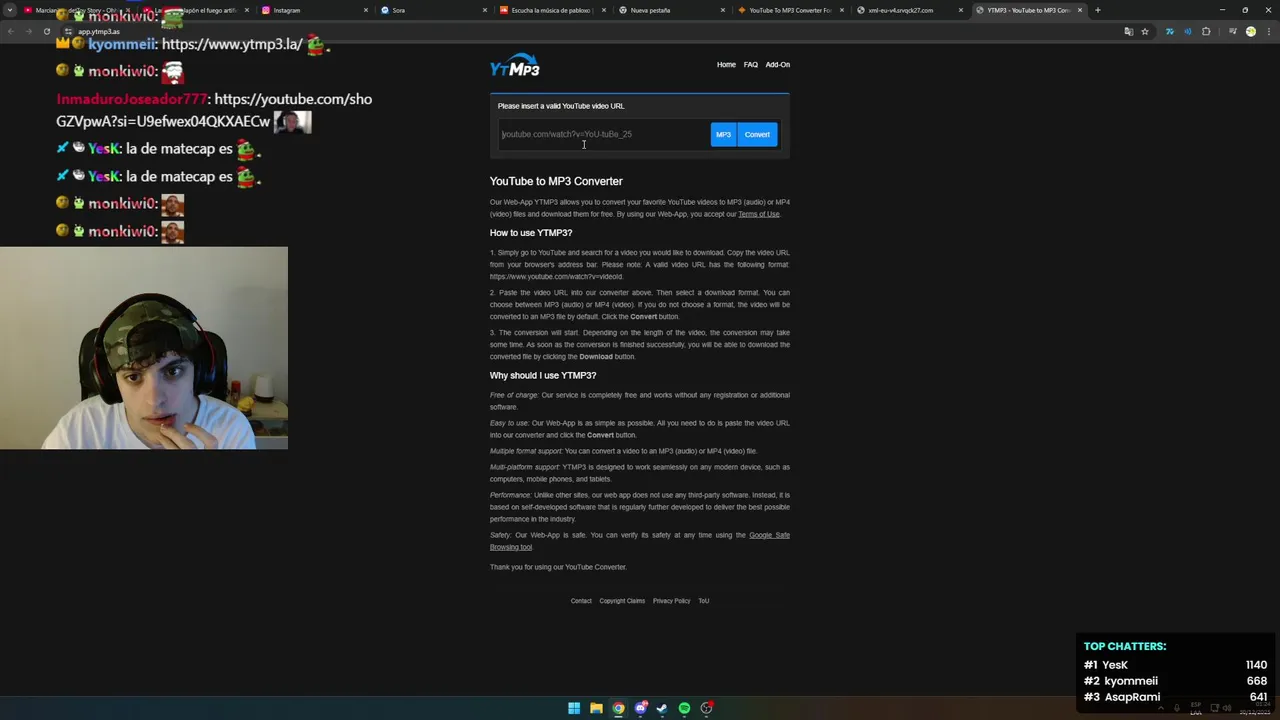The image size is (1280, 720).
Task: Click the 'Why should I use YTMP3?' heading
Action: click(x=543, y=376)
